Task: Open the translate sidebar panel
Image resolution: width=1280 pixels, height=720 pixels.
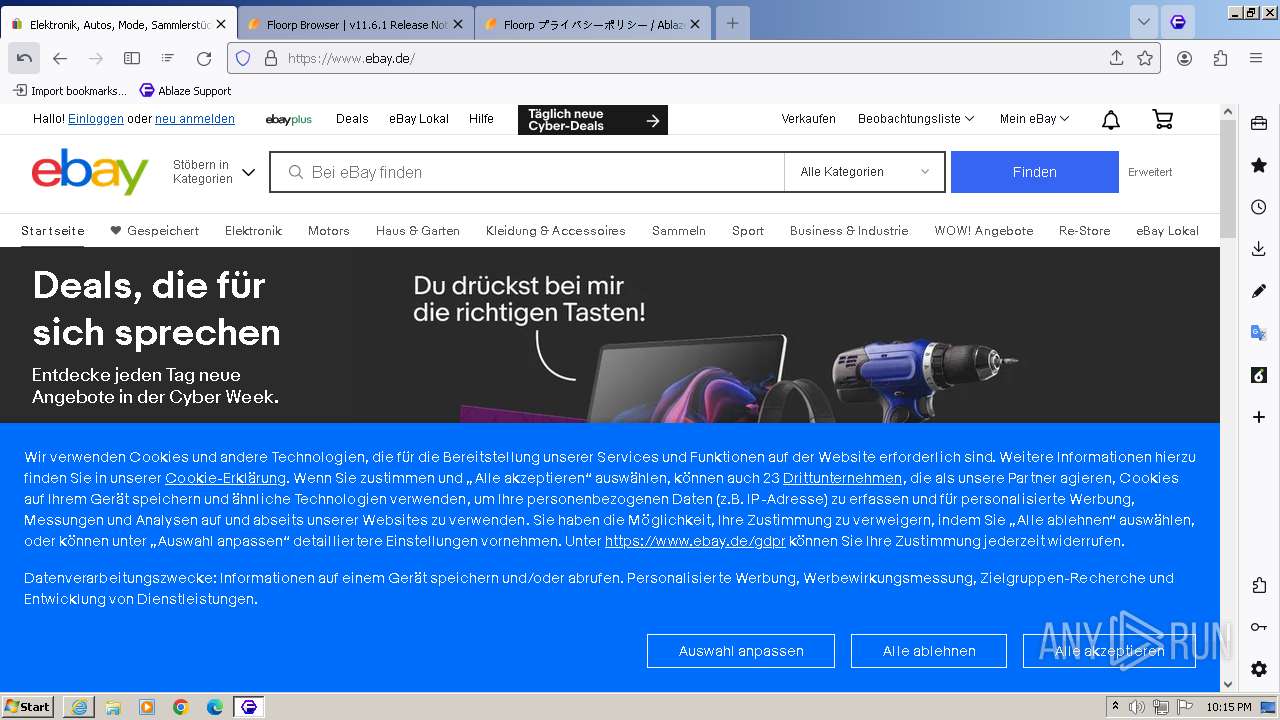Action: click(1259, 333)
